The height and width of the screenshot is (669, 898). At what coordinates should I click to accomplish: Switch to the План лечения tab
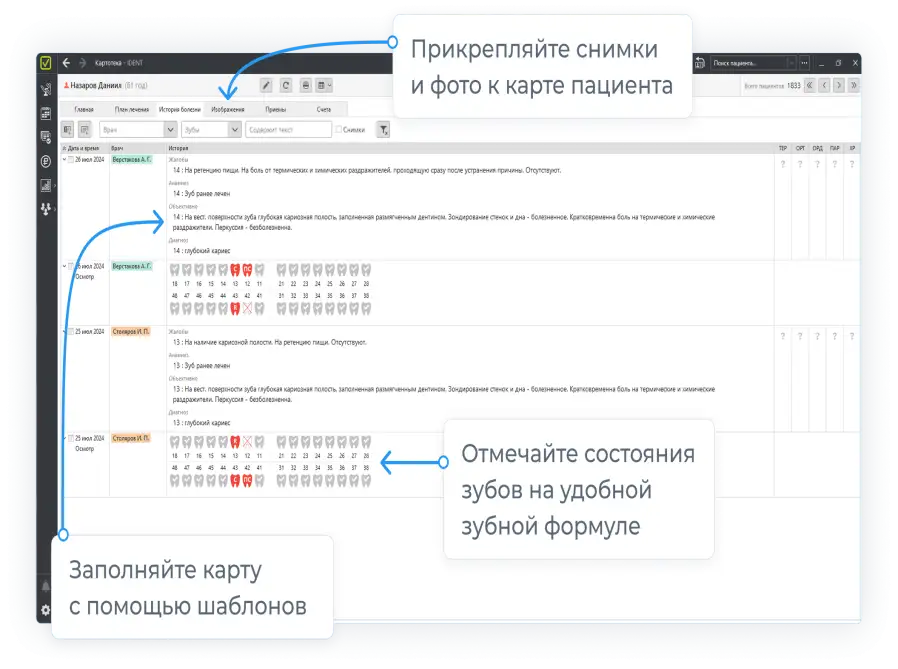[131, 109]
